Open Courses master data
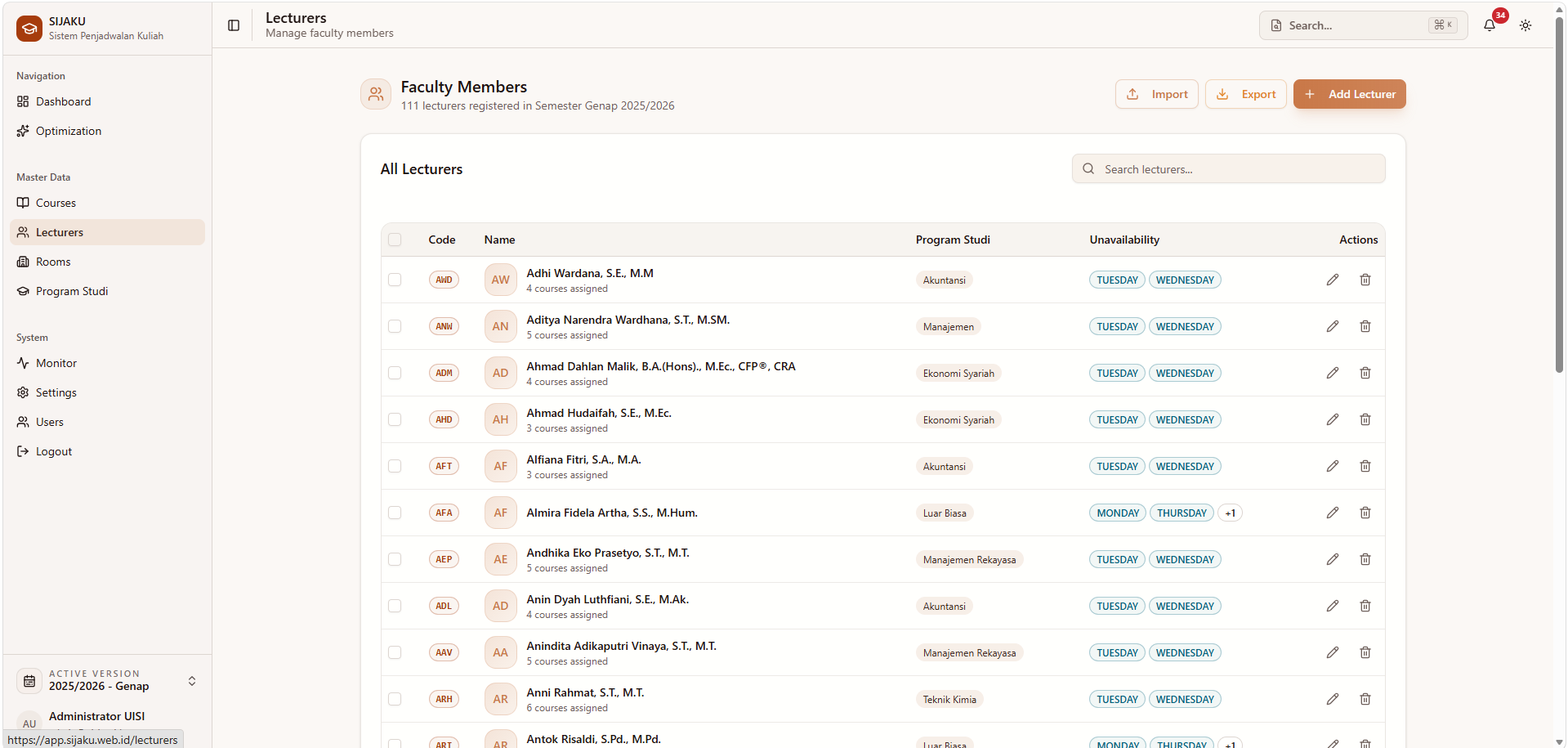The image size is (1568, 748). tap(107, 203)
